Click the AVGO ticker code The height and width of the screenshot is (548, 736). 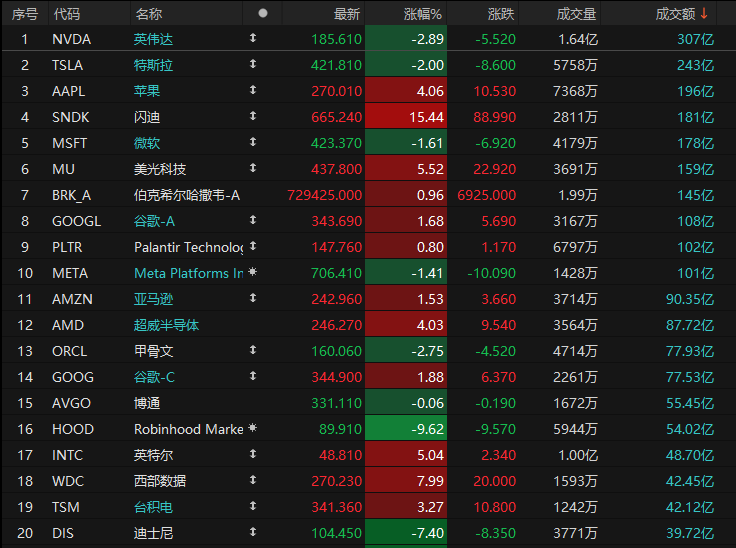point(71,403)
